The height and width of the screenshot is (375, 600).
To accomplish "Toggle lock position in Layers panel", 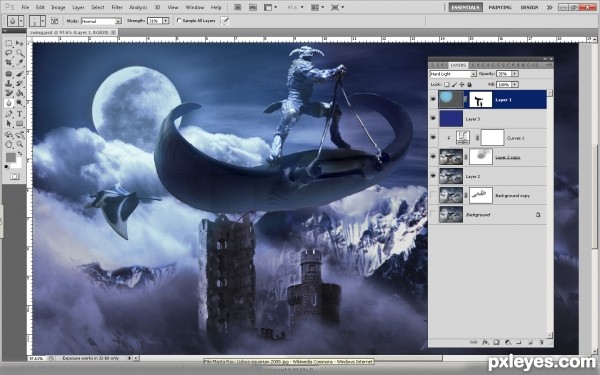I will [462, 84].
